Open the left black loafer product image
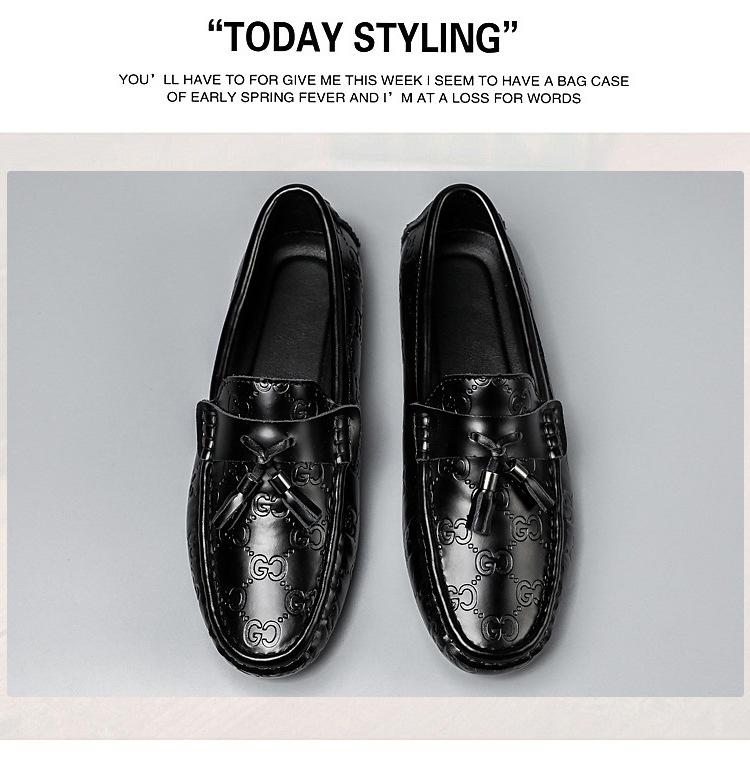This screenshot has width=750, height=763. [275, 431]
